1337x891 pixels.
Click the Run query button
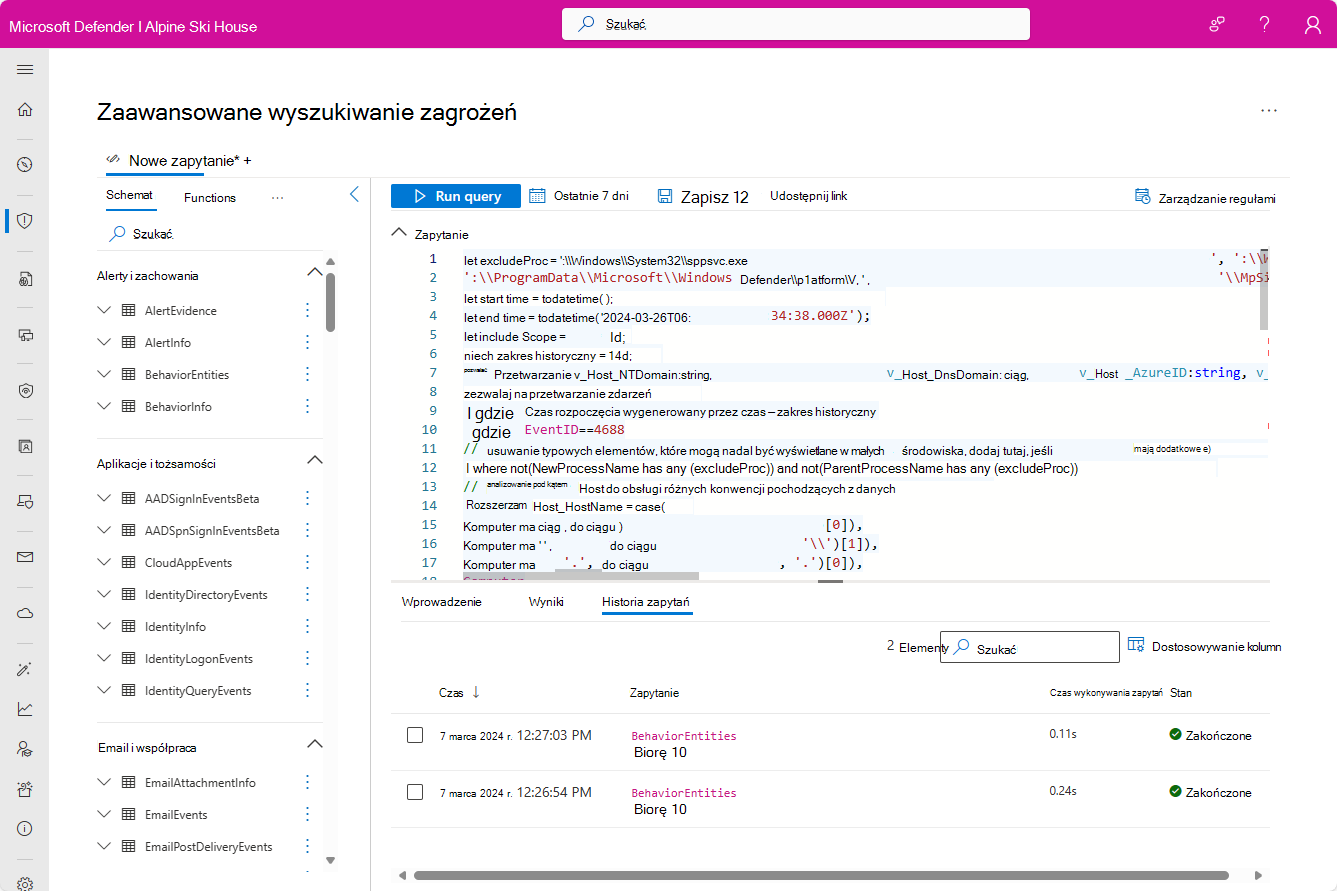[x=456, y=196]
